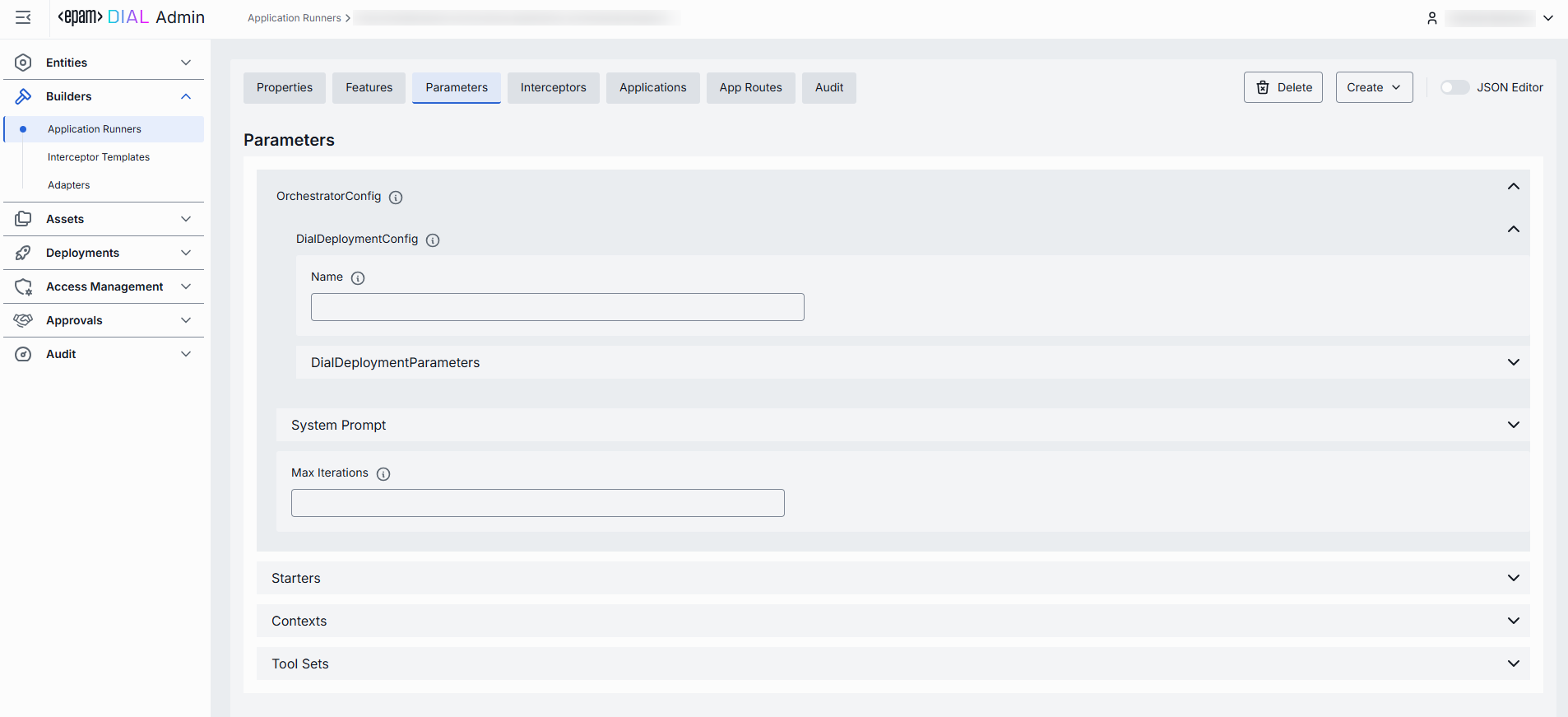Viewport: 1568px width, 717px height.
Task: Click the Max Iterations input field
Action: [537, 503]
